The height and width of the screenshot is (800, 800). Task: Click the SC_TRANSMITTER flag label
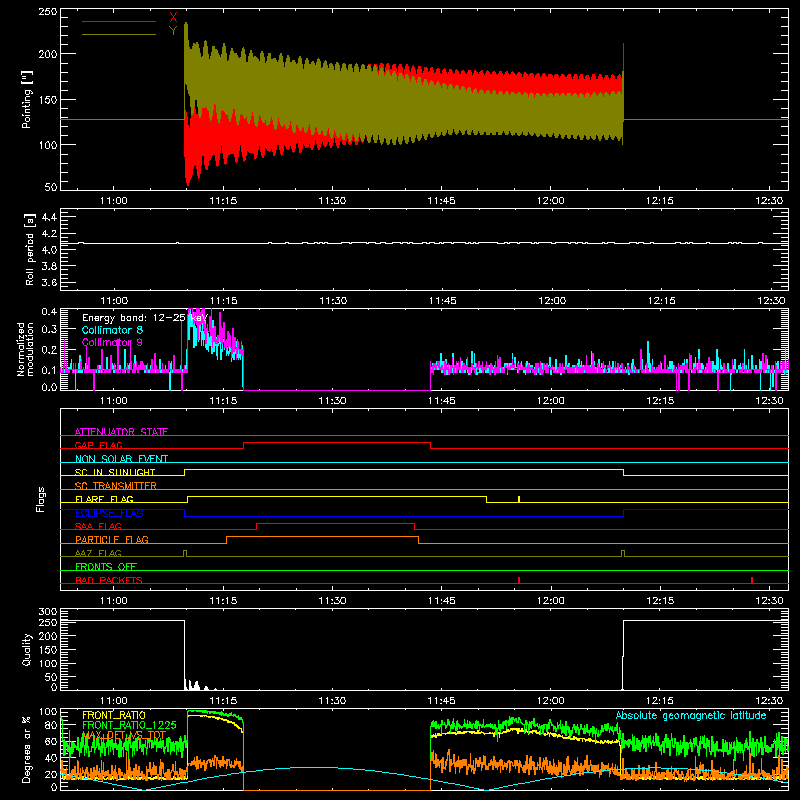(x=115, y=485)
